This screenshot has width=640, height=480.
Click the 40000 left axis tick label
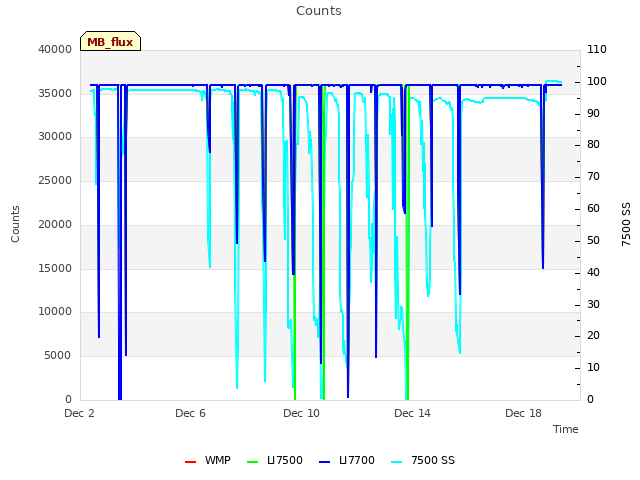point(55,49)
